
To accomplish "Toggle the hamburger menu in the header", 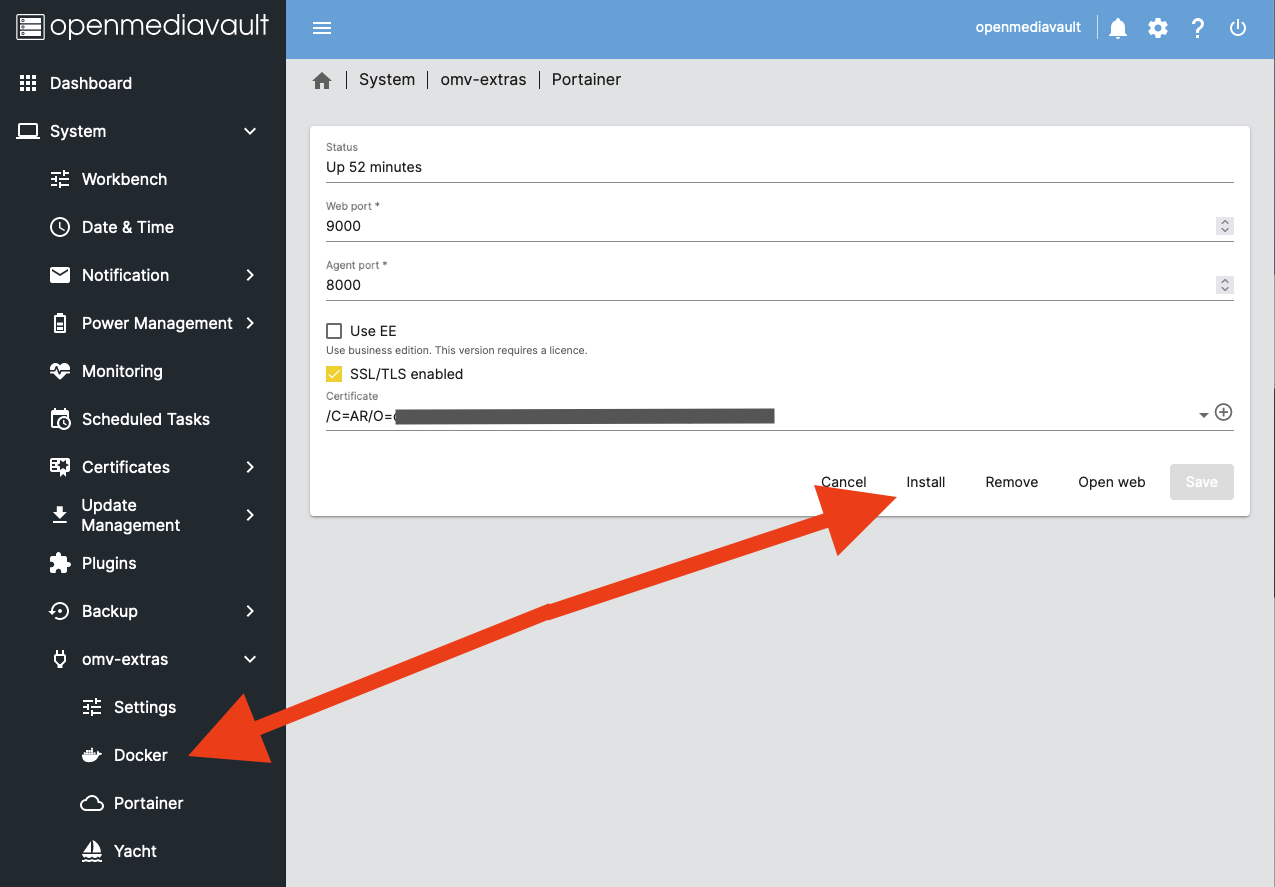I will [321, 27].
